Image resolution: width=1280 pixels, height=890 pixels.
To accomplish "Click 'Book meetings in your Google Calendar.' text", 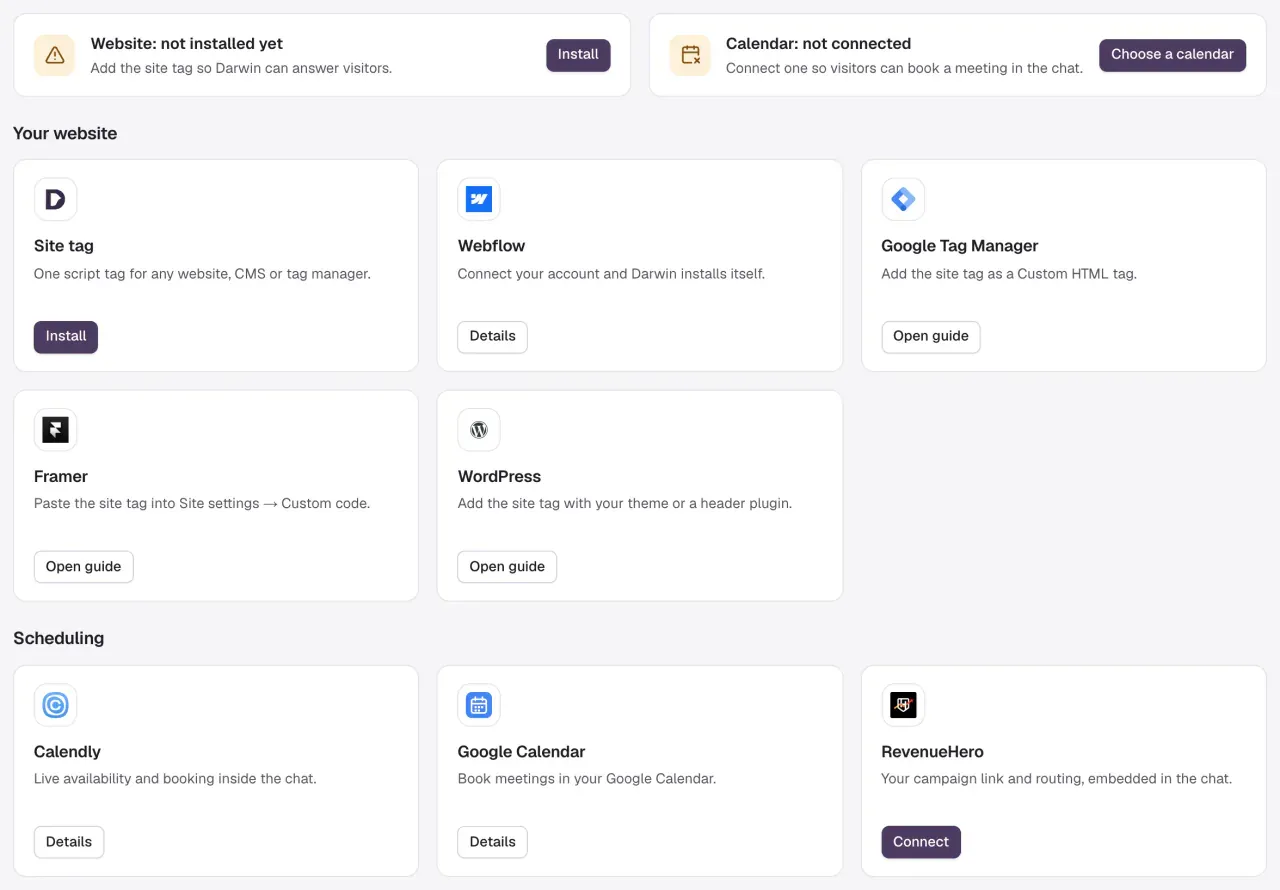I will tap(587, 779).
